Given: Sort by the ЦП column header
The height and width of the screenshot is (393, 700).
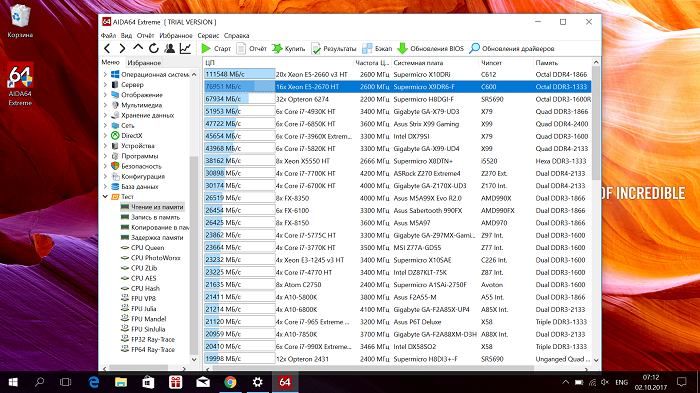Looking at the screenshot, I should pos(278,63).
